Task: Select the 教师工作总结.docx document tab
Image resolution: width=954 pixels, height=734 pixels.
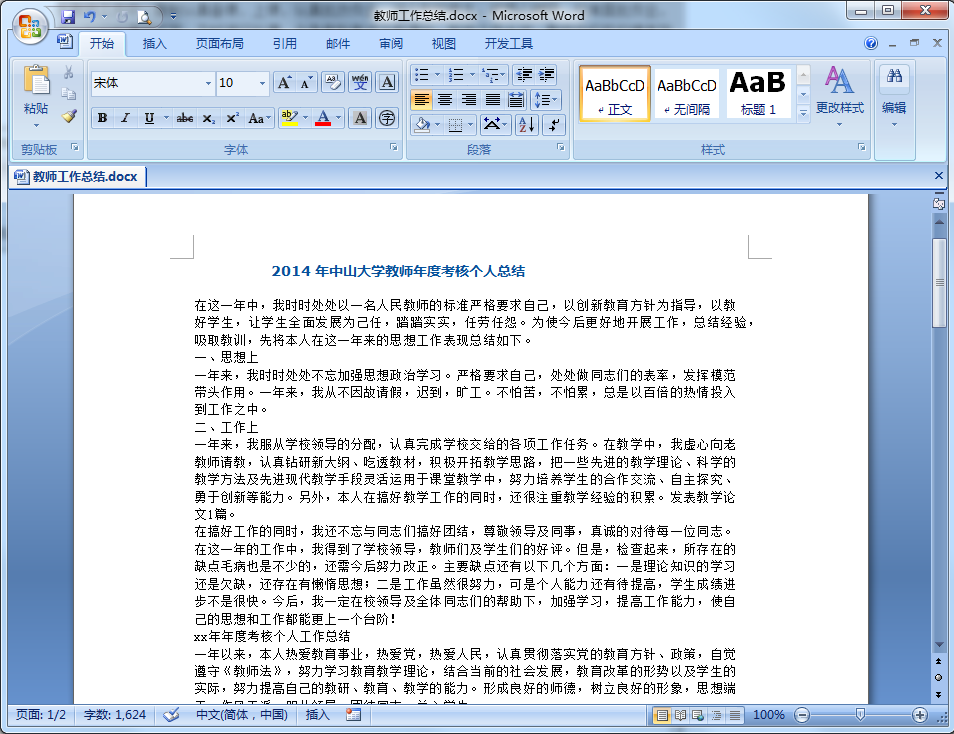Action: (78, 177)
